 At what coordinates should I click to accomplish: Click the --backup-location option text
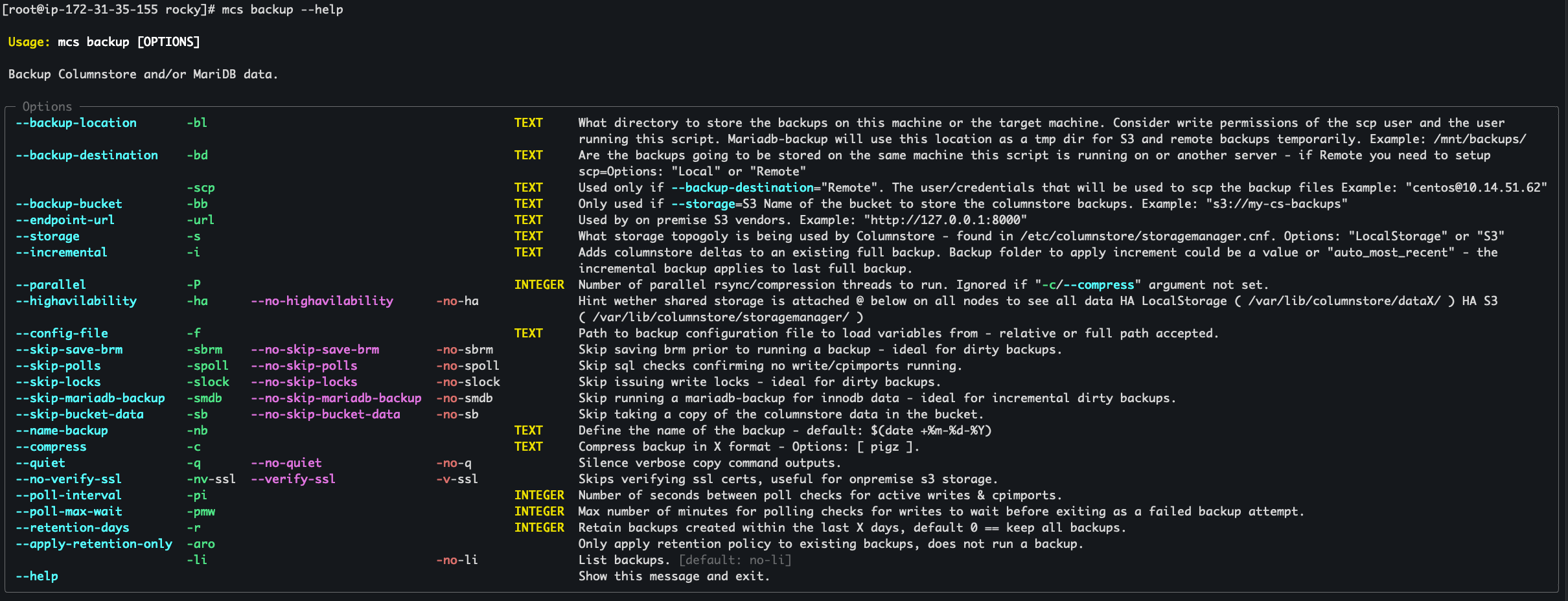point(76,123)
